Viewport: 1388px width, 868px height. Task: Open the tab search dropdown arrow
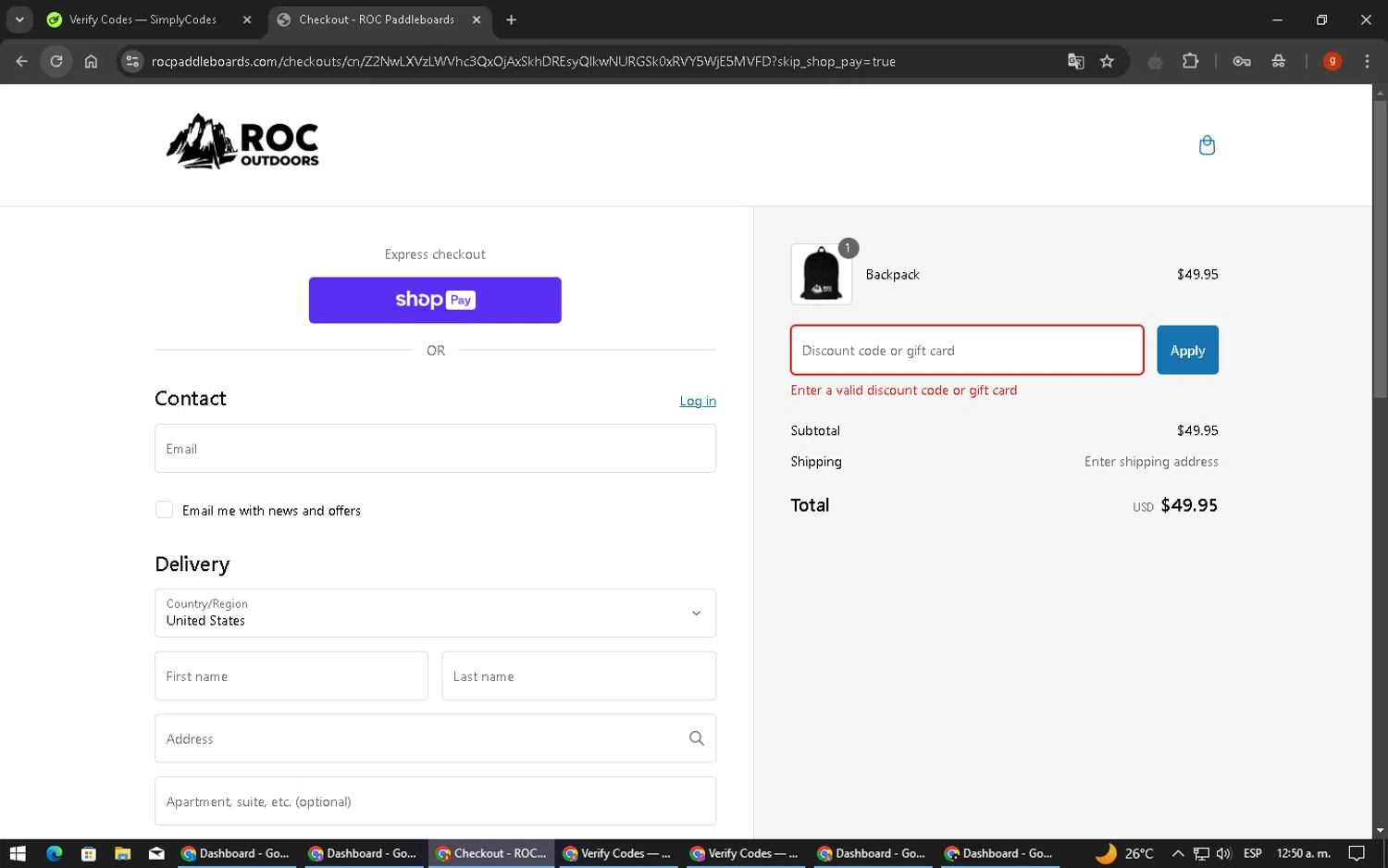pos(19,19)
